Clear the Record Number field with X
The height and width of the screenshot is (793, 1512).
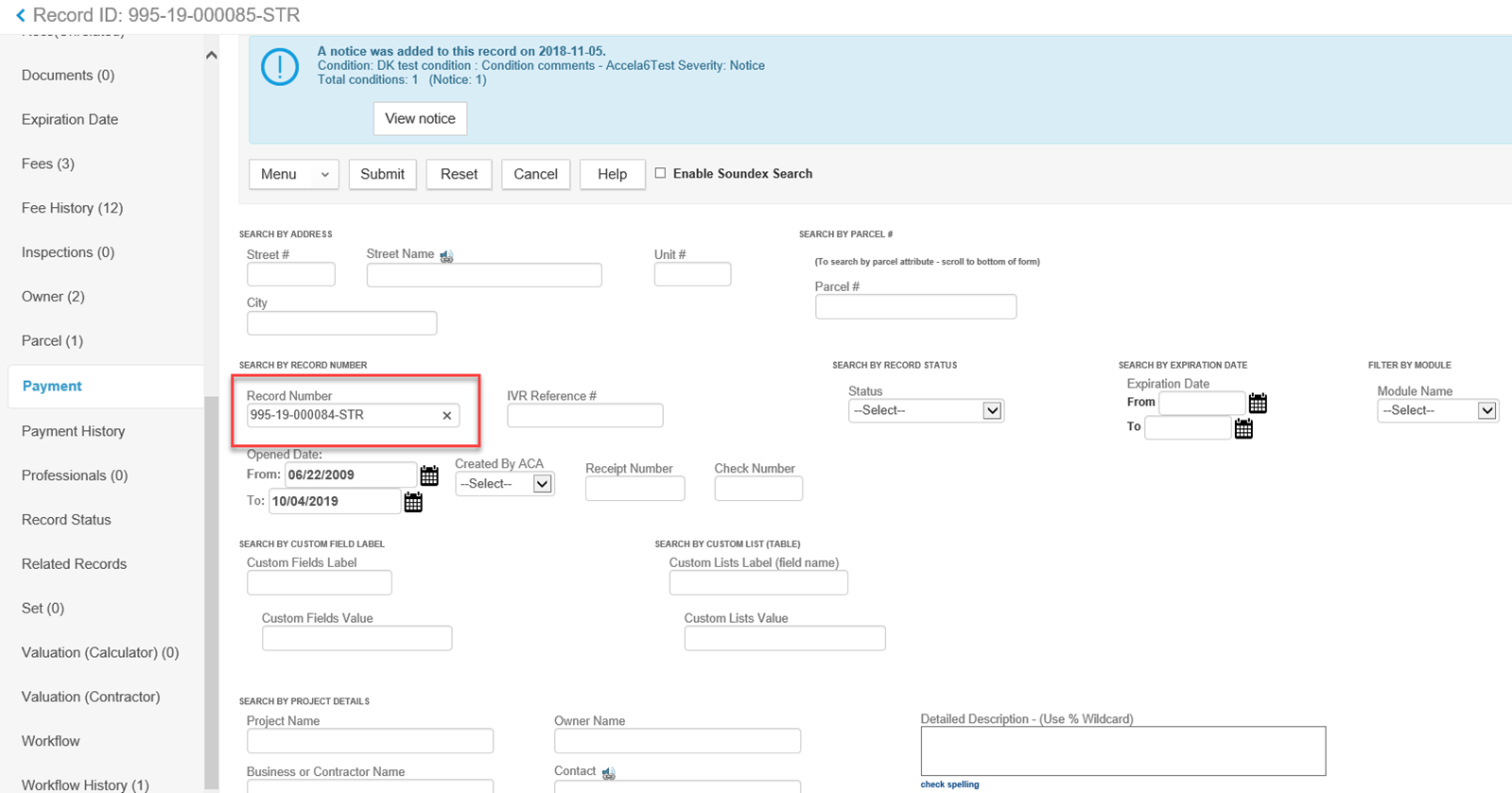(447, 416)
